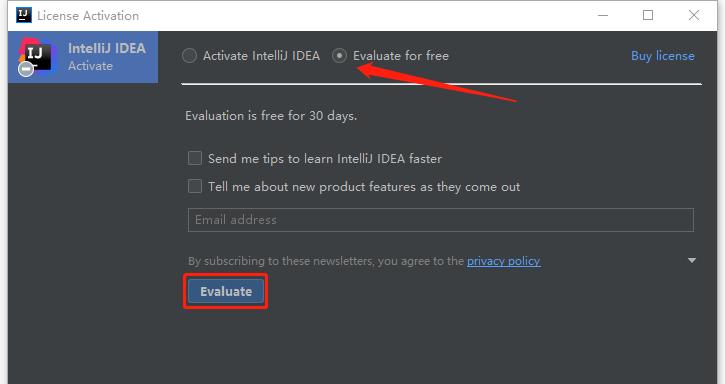The width and height of the screenshot is (725, 384).
Task: Open the Buy license link
Action: tap(663, 56)
